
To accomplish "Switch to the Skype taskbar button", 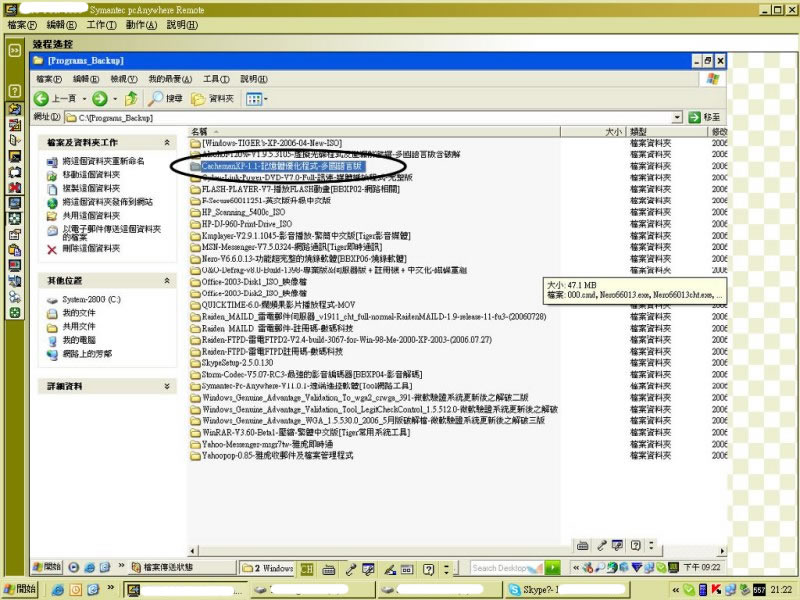I will (x=566, y=590).
